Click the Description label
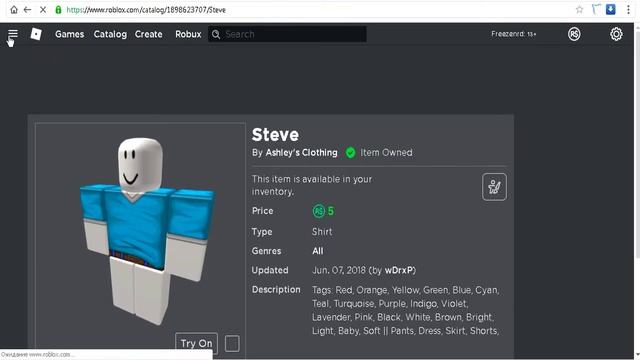Image resolution: width=640 pixels, height=360 pixels. (276, 290)
